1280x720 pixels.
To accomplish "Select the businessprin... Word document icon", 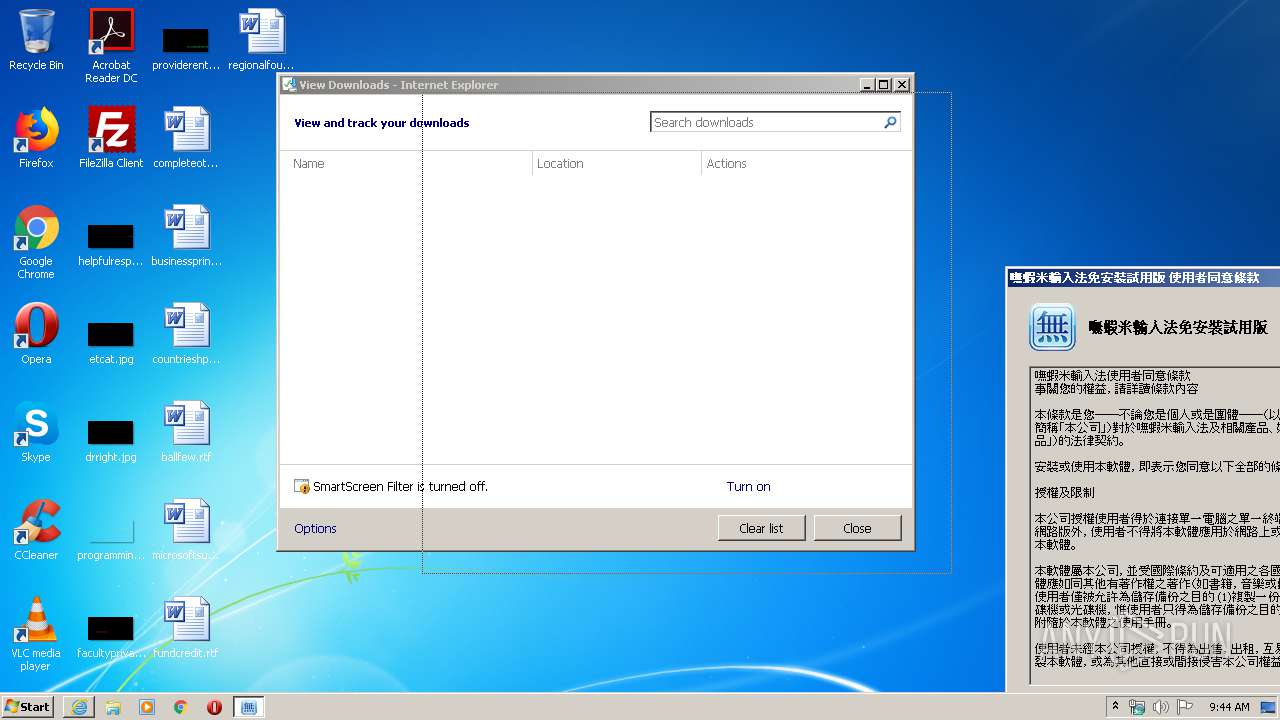I will (186, 236).
